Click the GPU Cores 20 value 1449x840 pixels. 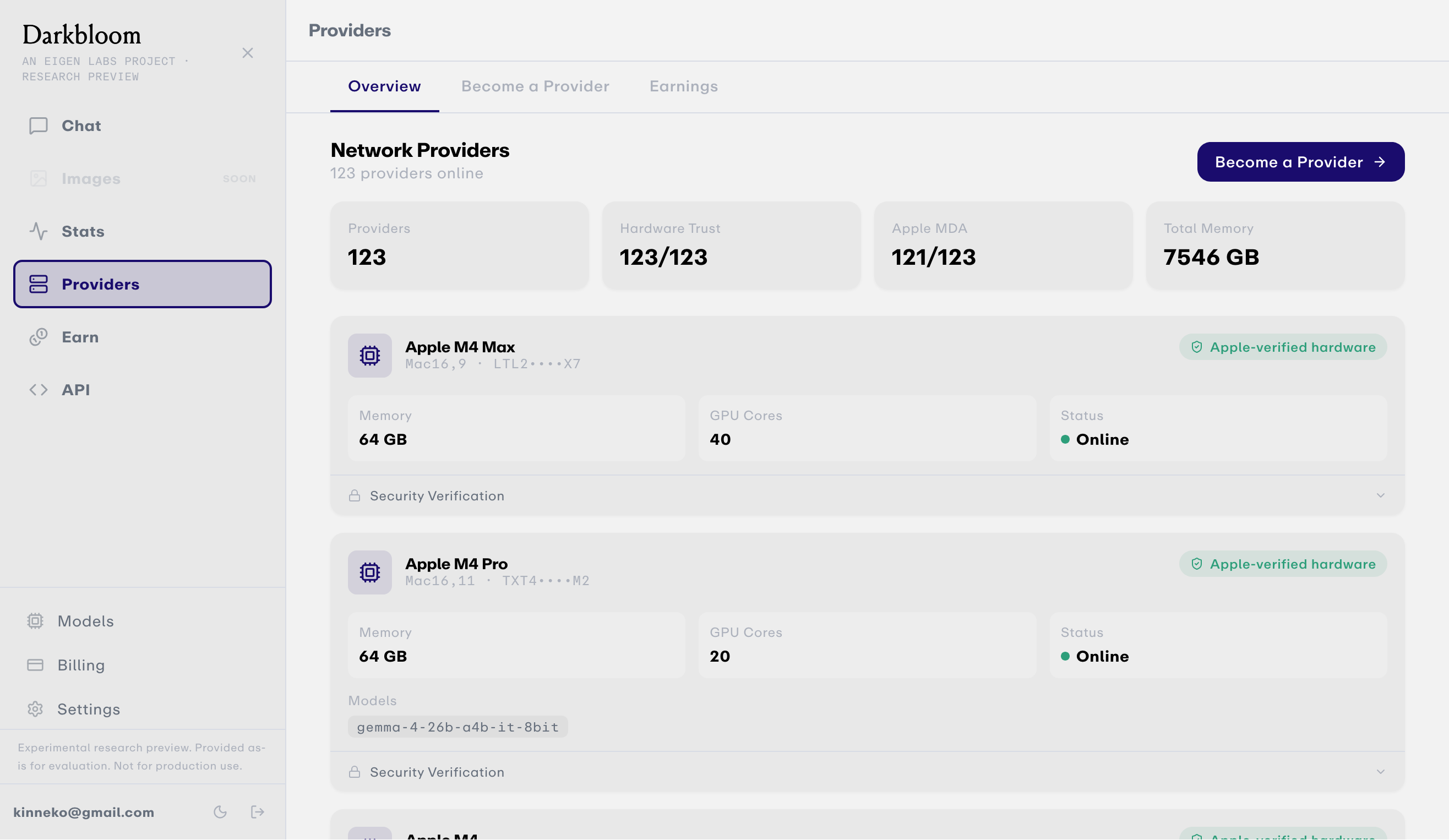[x=721, y=657]
